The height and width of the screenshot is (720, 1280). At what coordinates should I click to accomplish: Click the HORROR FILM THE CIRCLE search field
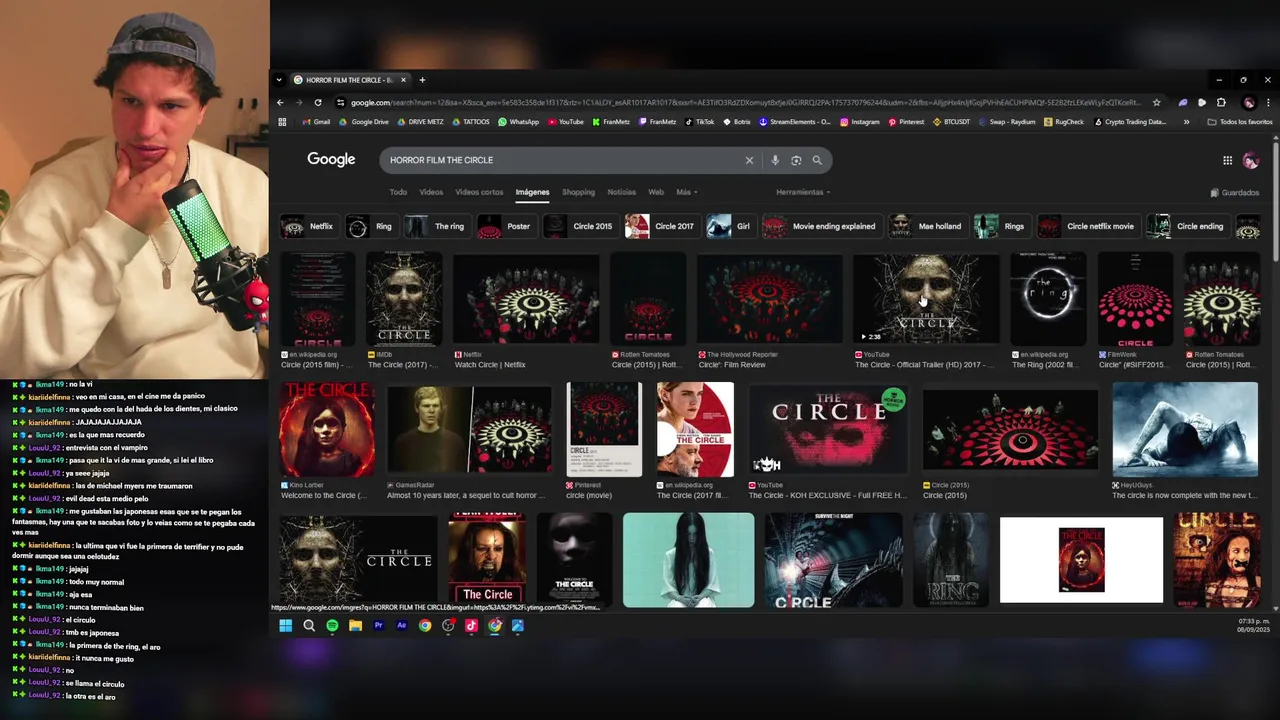tap(560, 160)
